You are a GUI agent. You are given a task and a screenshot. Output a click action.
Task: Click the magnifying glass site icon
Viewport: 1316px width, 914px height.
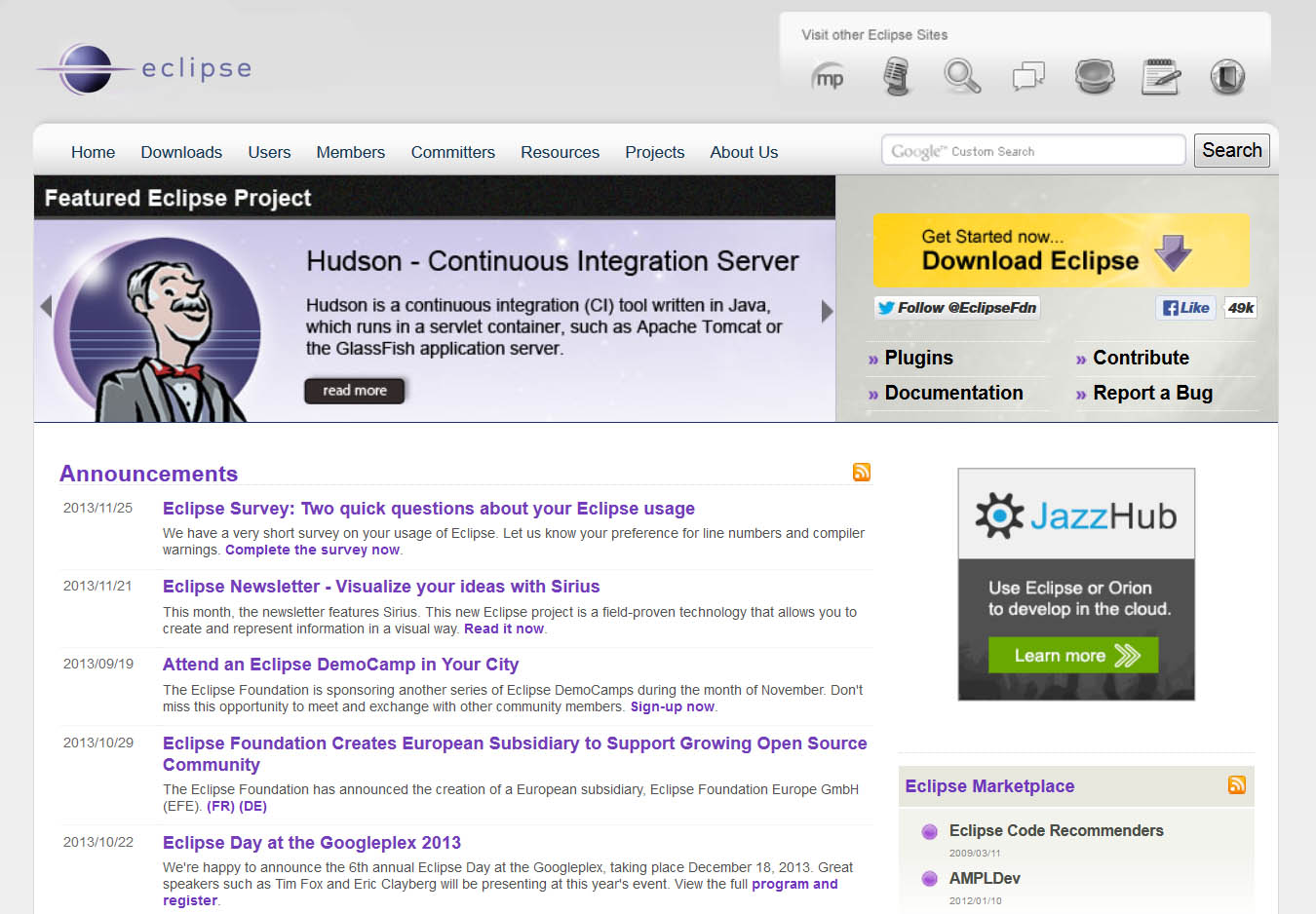[x=962, y=76]
